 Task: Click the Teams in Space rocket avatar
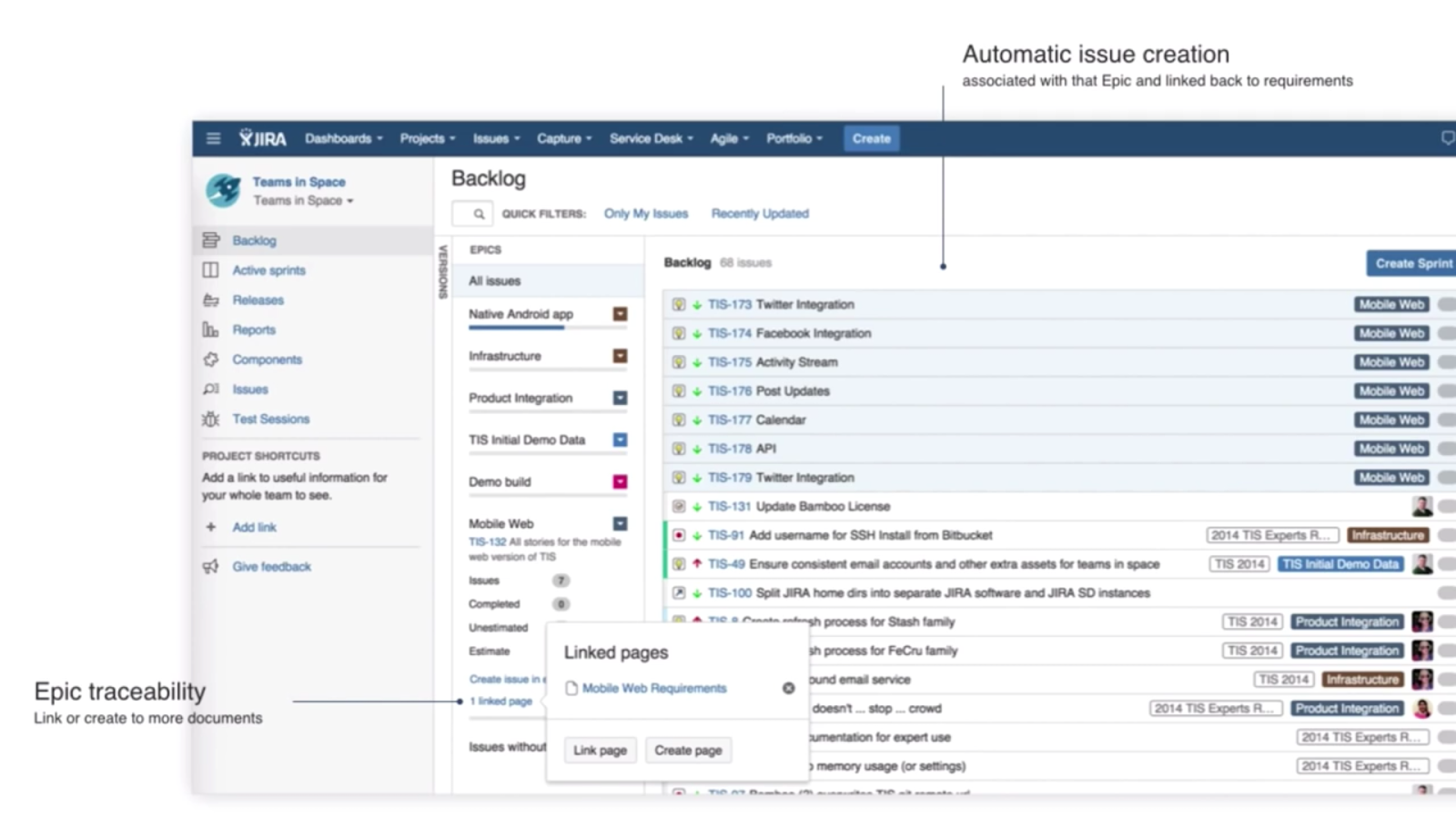(223, 190)
